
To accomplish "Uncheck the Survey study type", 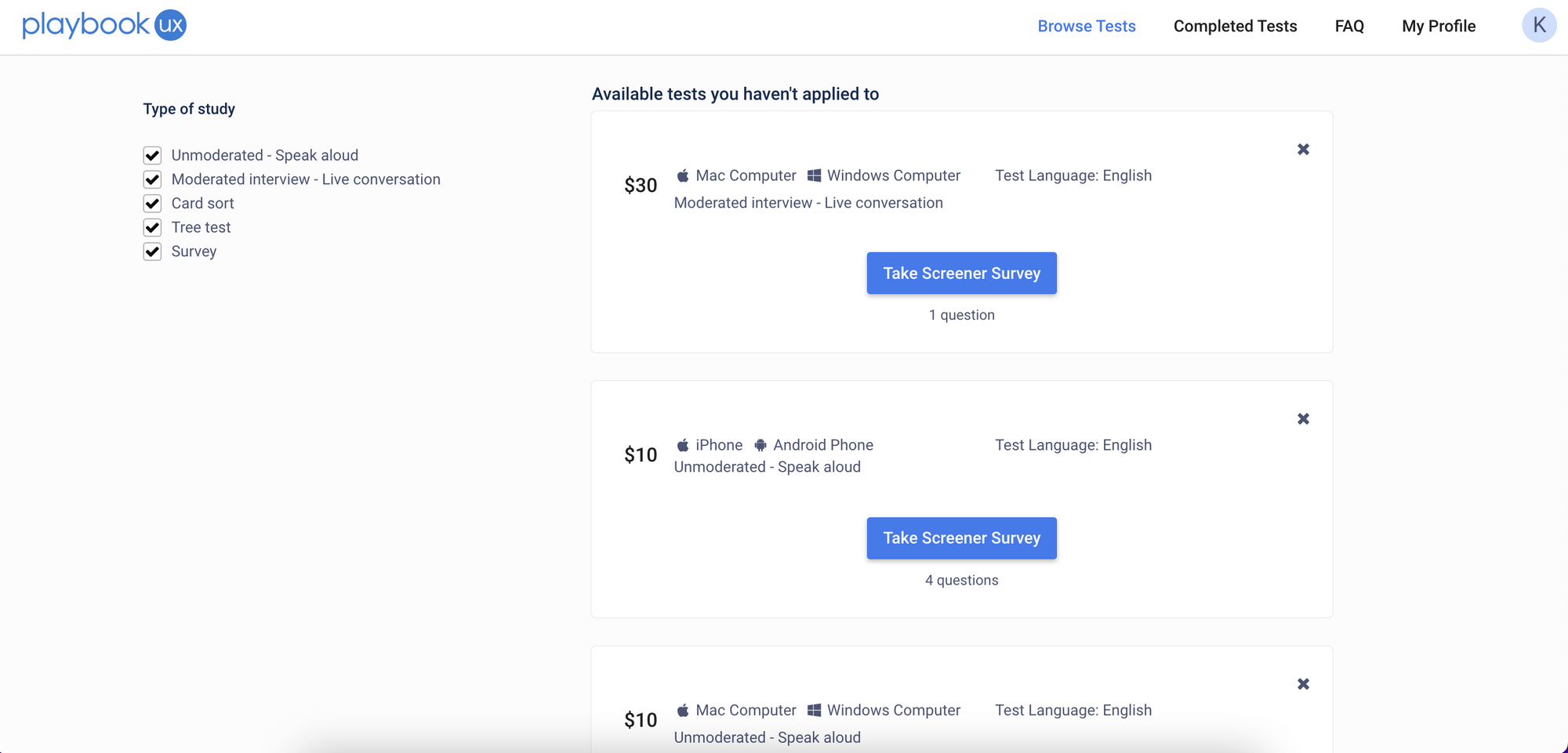I will point(152,252).
